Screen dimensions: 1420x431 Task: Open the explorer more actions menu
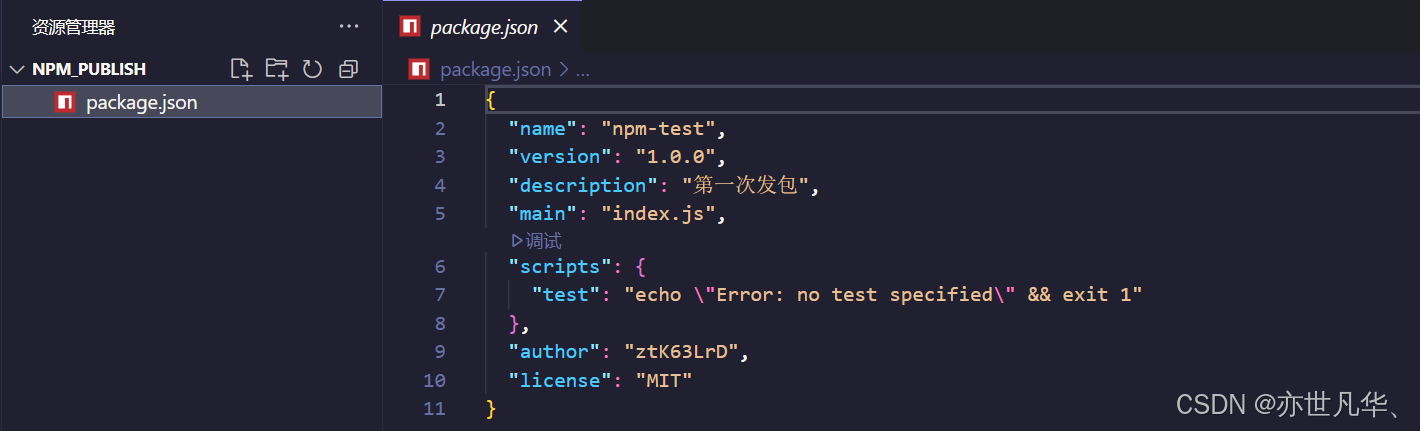click(348, 27)
